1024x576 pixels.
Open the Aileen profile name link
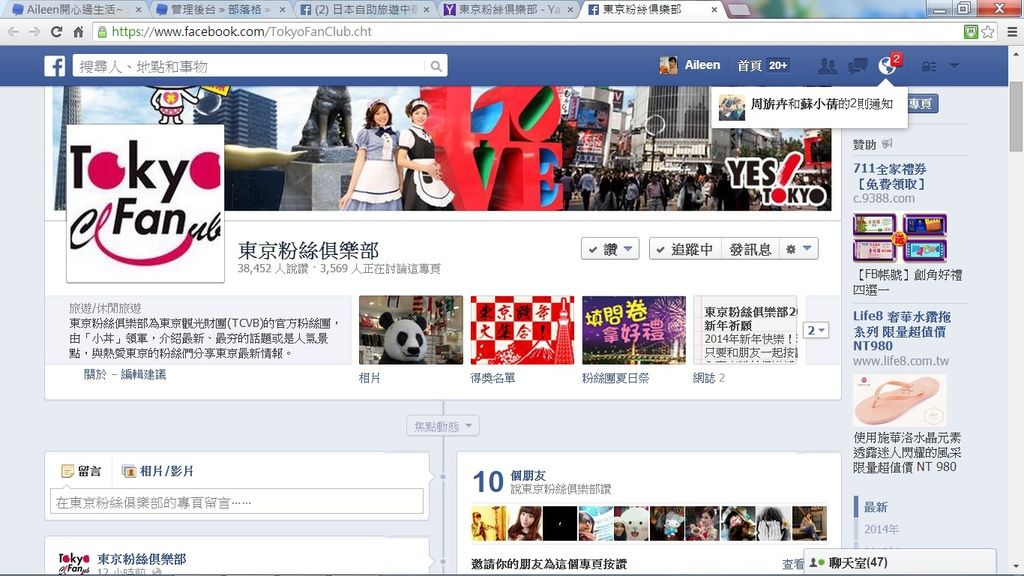pos(702,65)
